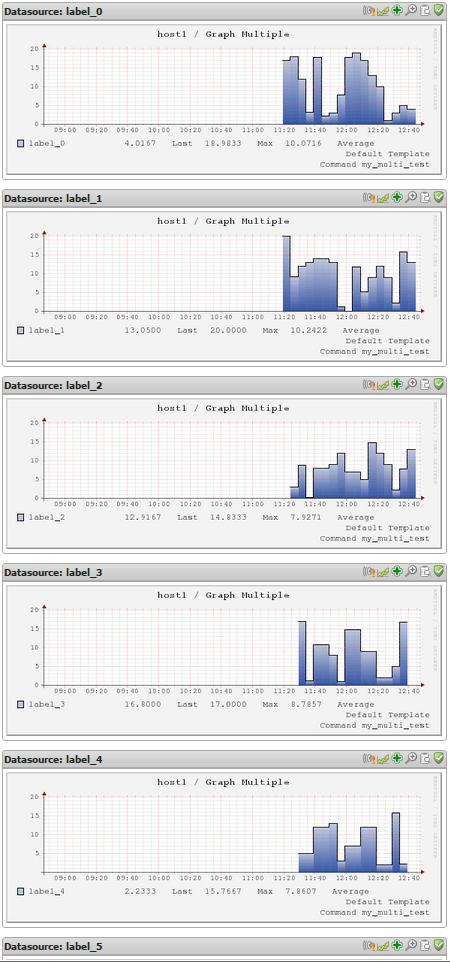
Task: Click the alert speaker icon for label_5
Action: 369,946
